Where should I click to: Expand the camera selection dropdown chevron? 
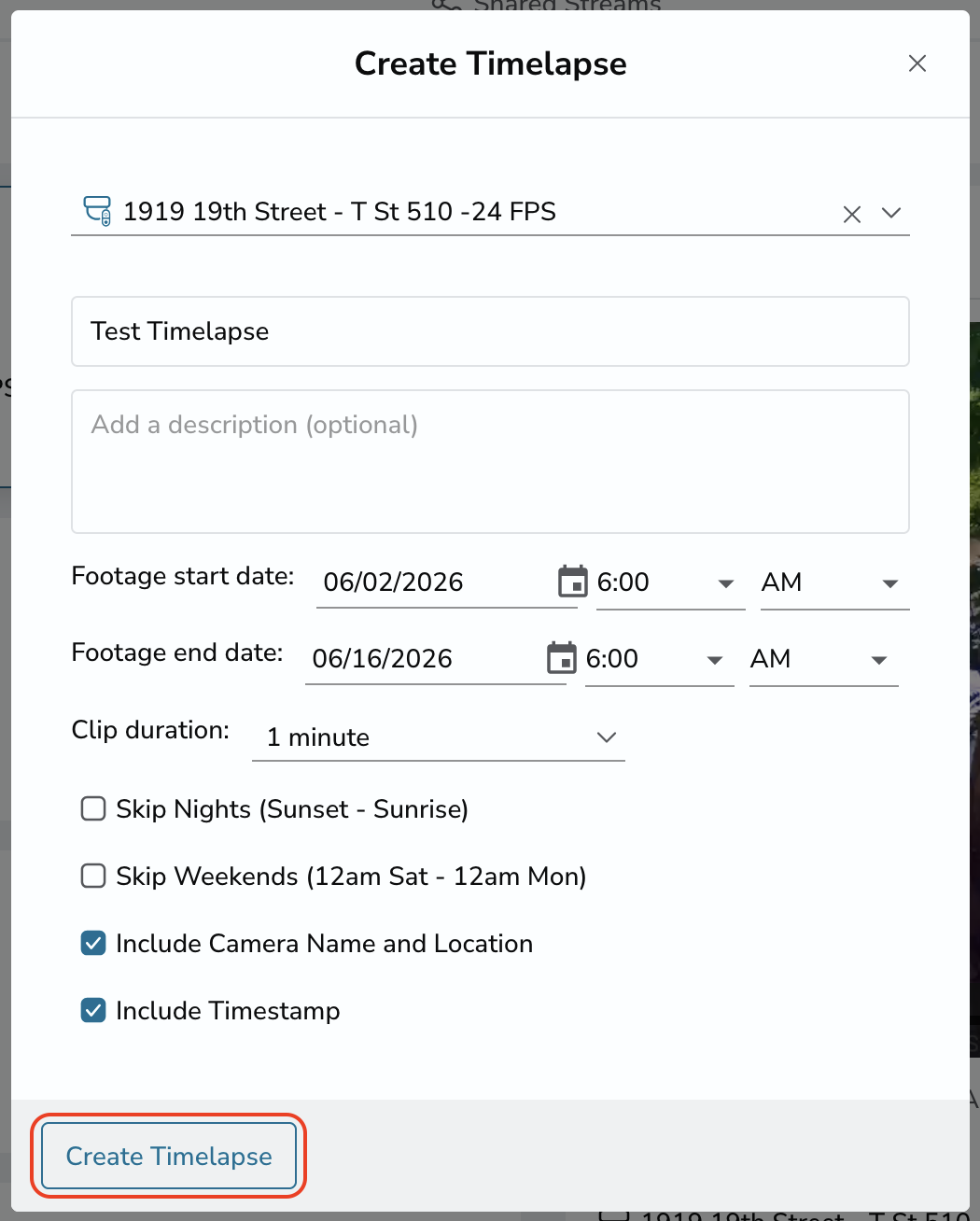tap(891, 214)
